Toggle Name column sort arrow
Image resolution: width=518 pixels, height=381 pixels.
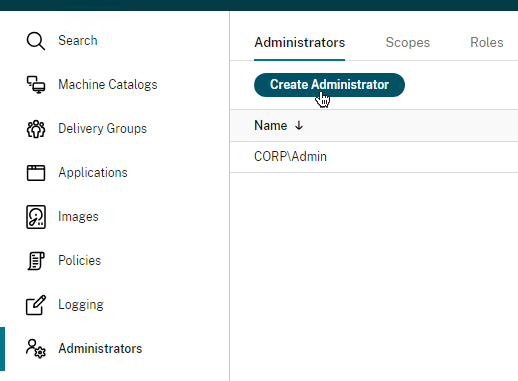tap(299, 126)
